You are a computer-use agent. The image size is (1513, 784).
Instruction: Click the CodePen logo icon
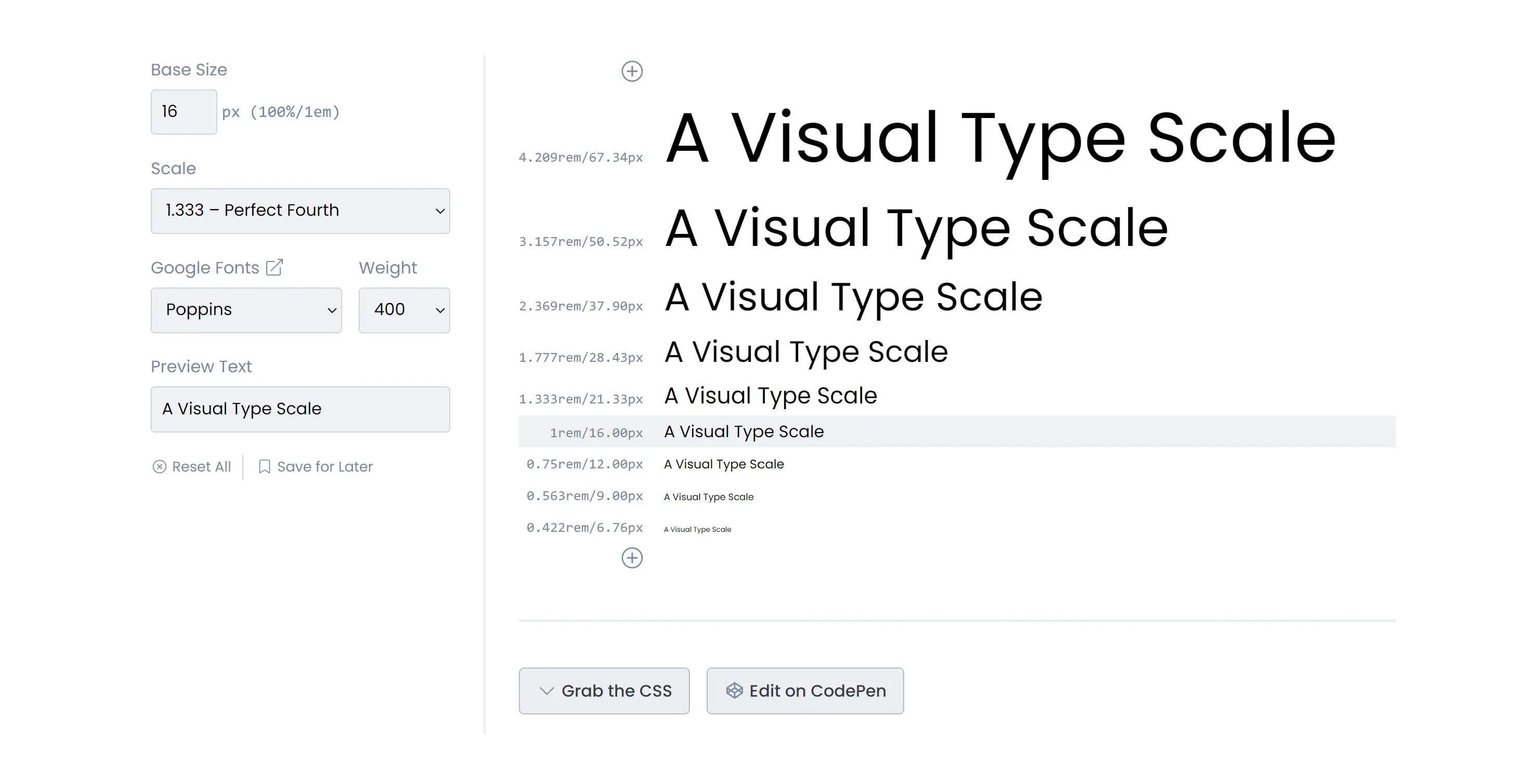tap(734, 690)
